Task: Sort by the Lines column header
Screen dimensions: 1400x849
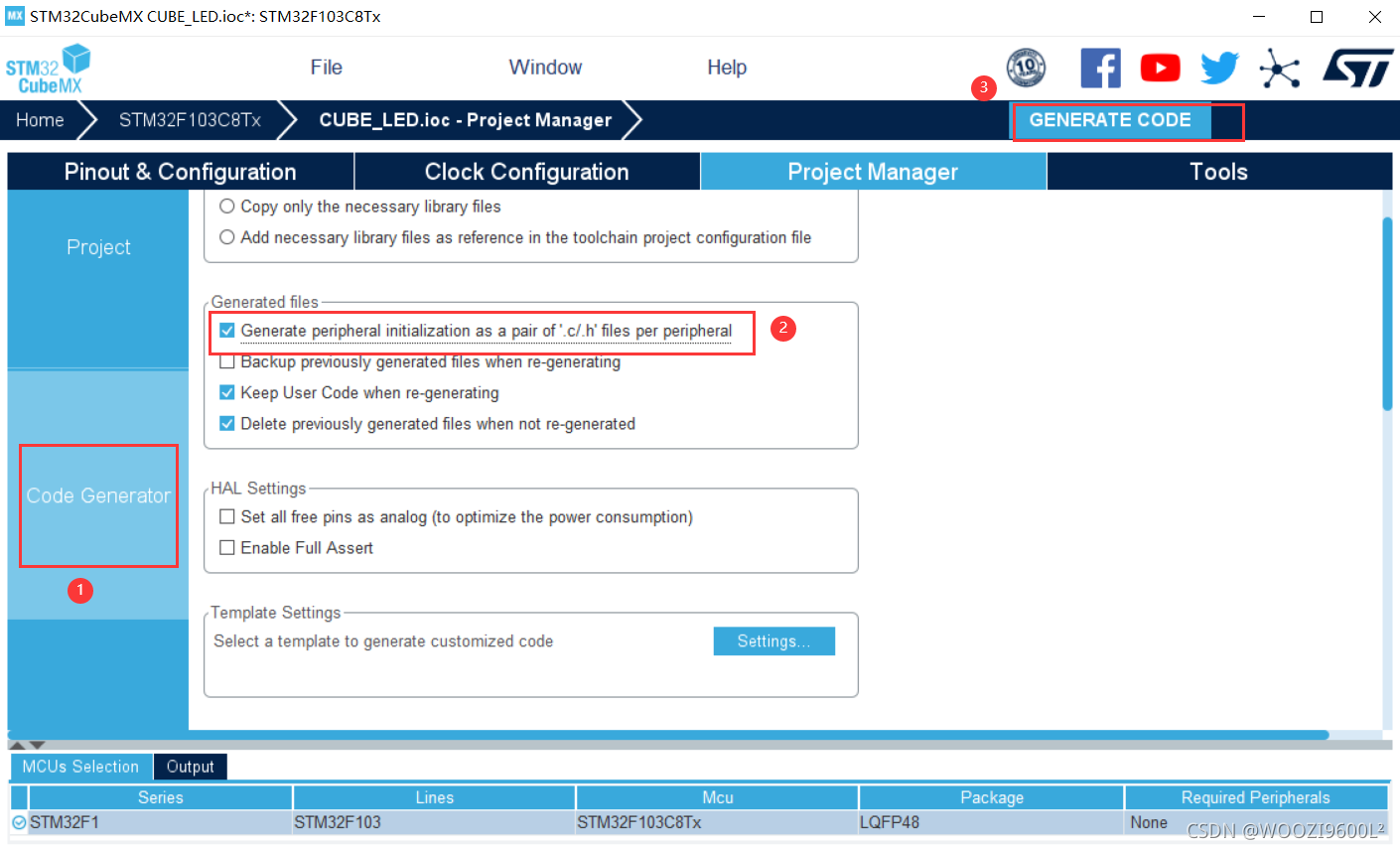Action: (434, 797)
